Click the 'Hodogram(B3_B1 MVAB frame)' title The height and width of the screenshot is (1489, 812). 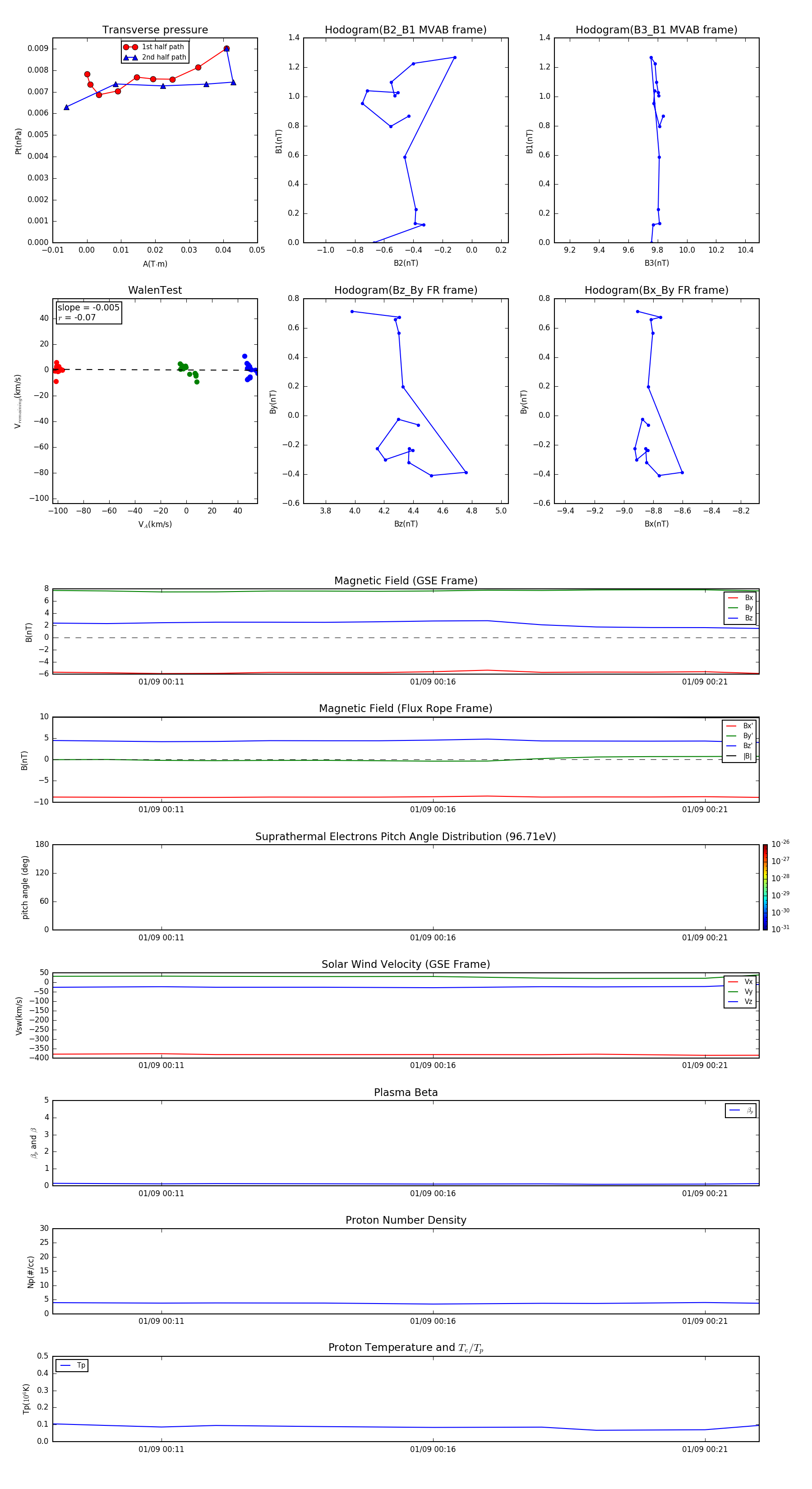656,30
